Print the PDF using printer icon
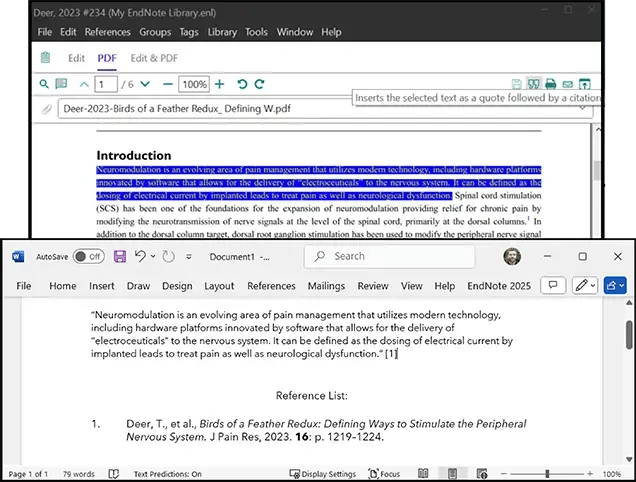 [x=550, y=84]
